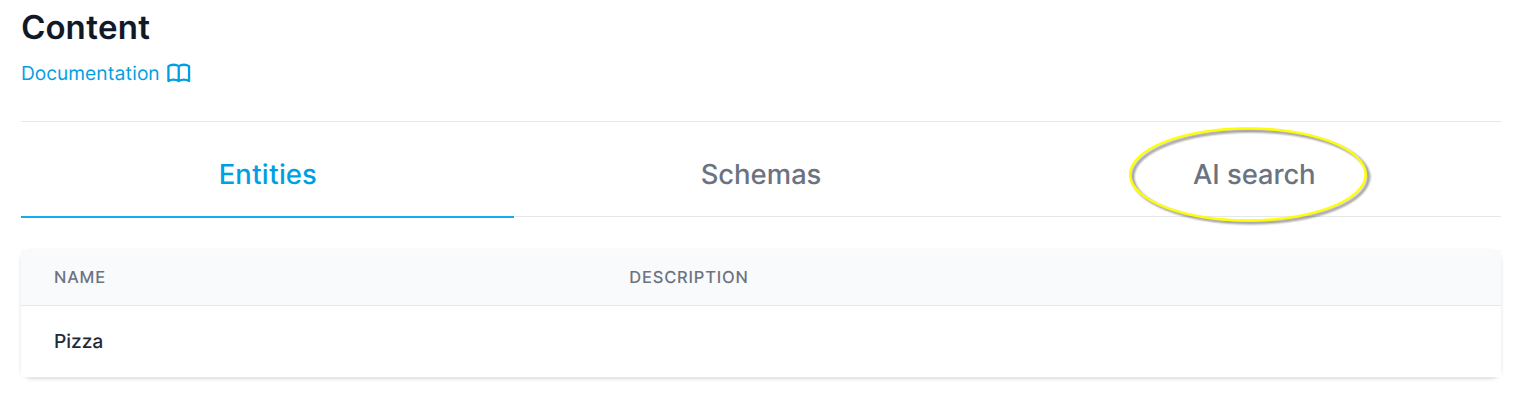The height and width of the screenshot is (402, 1522).
Task: Select the Entities tab
Action: coord(268,175)
